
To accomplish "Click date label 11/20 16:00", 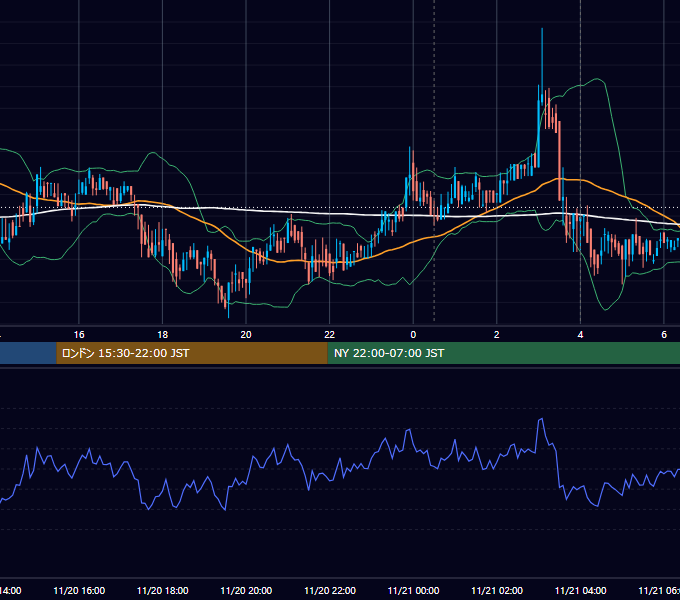I will pos(79,590).
